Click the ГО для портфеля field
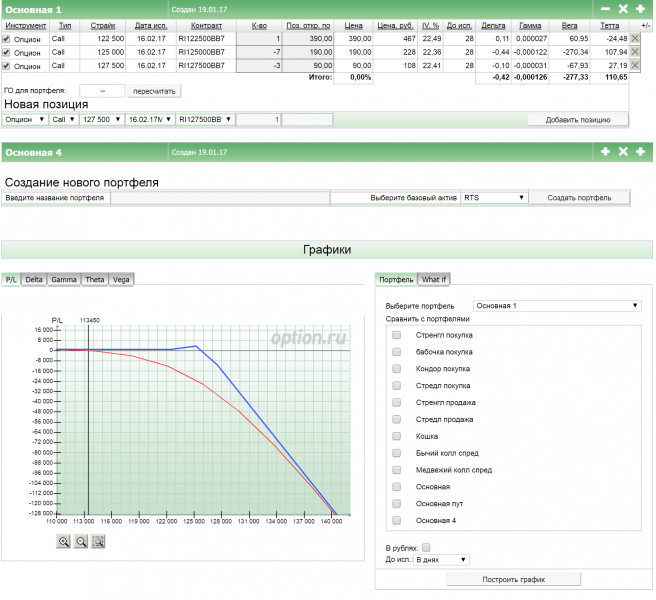Image resolution: width=656 pixels, height=600 pixels. [102, 91]
